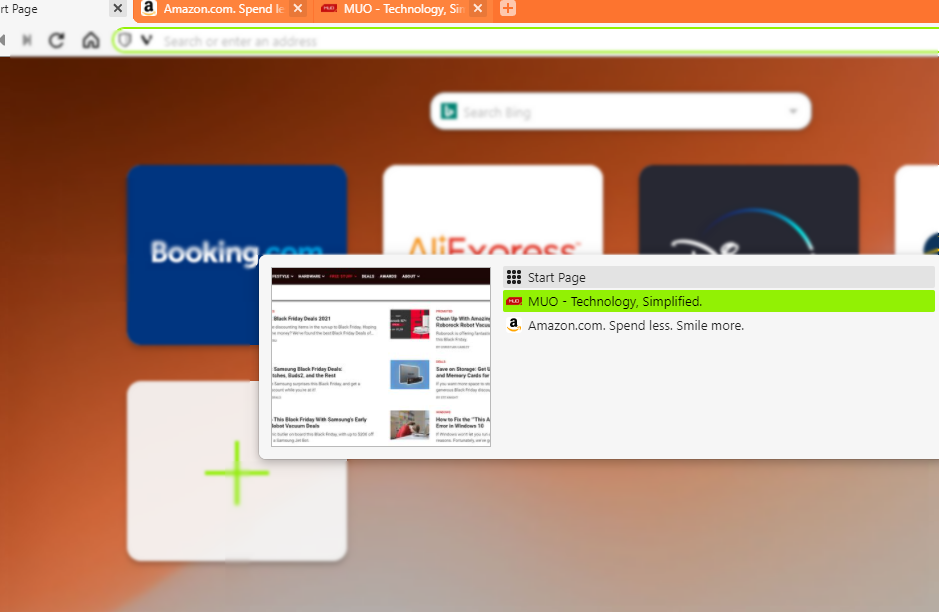Open the shield tracker blocker icon
This screenshot has height=612, width=939.
(x=125, y=40)
